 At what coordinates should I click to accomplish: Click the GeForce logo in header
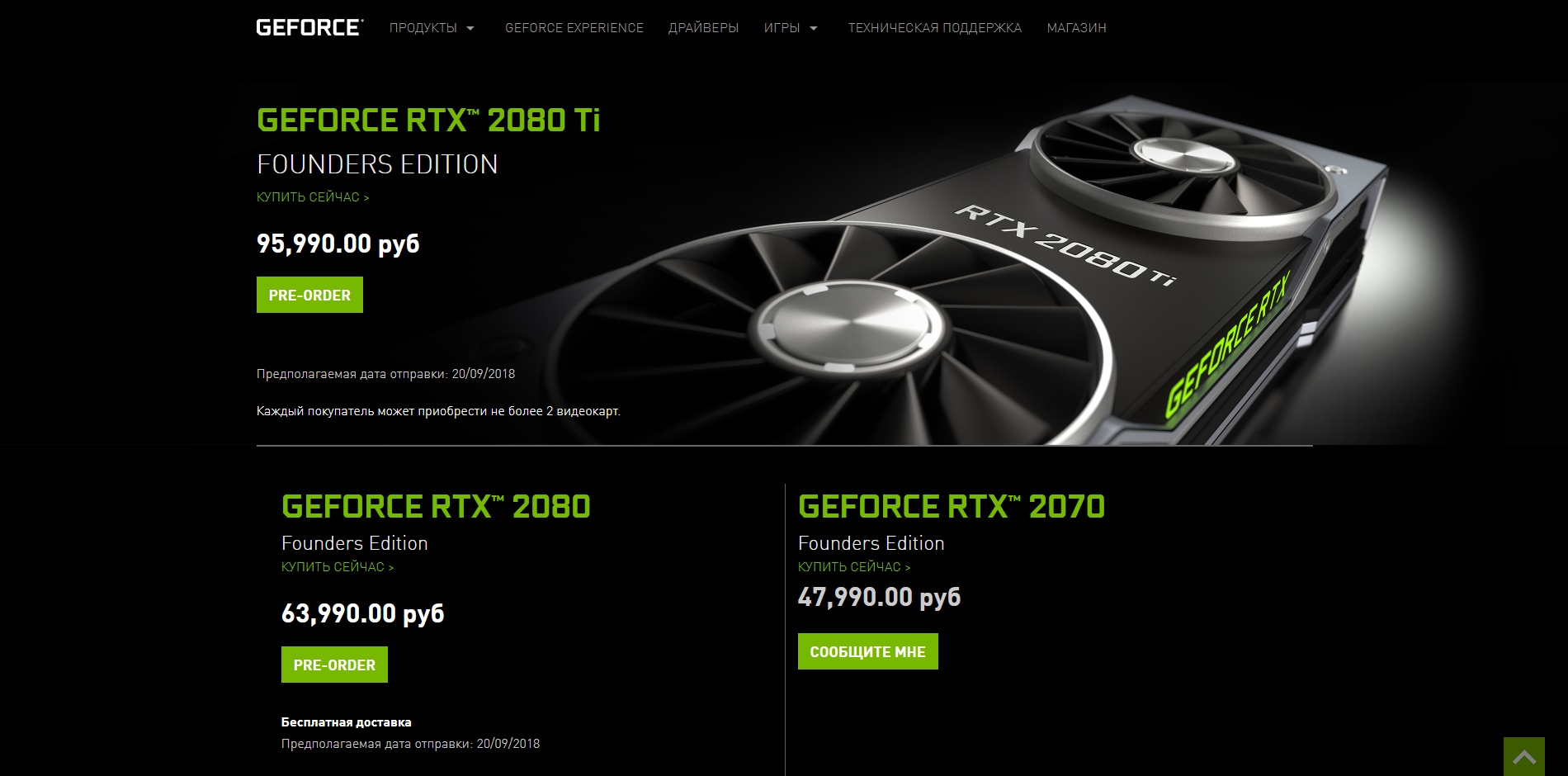click(x=309, y=27)
